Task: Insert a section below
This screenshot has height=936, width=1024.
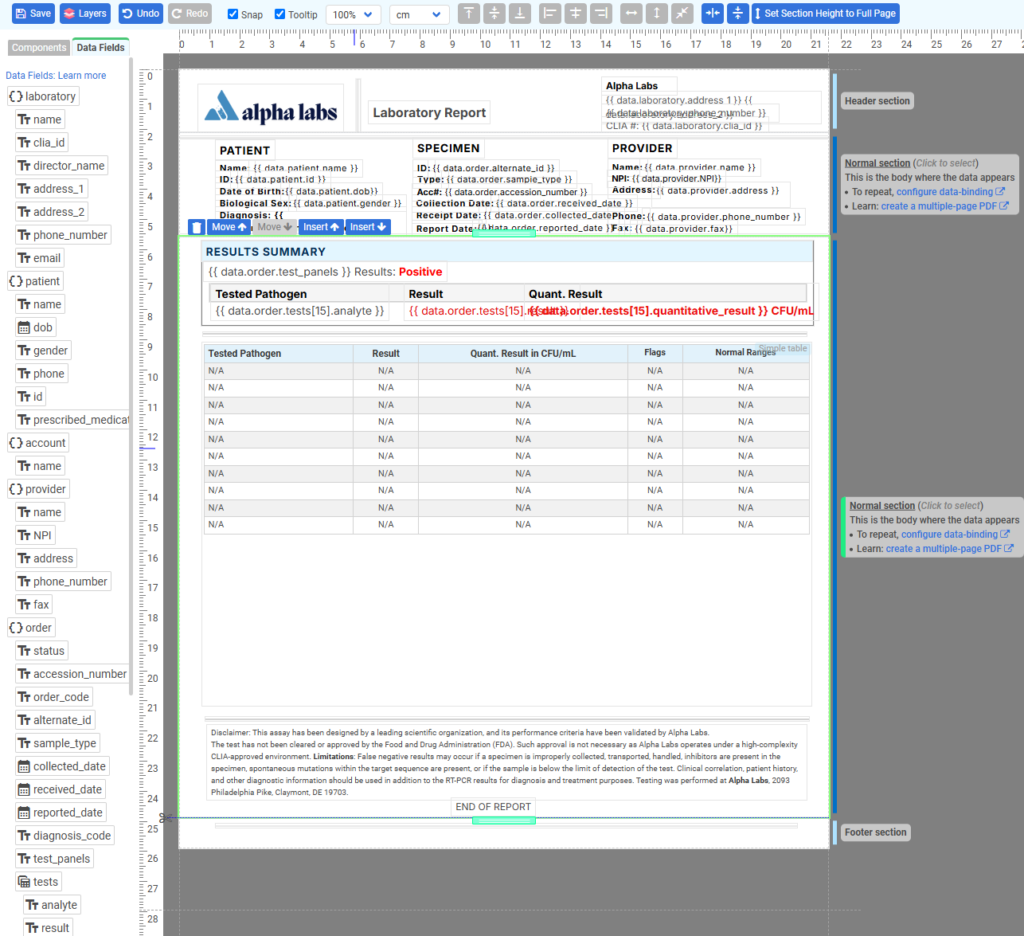Action: [x=368, y=227]
